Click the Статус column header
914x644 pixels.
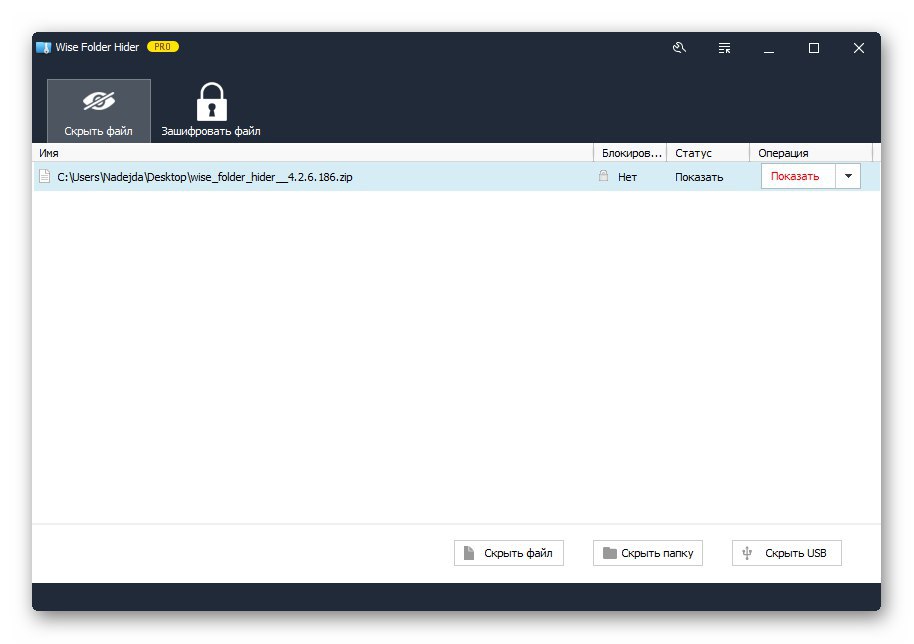pos(708,153)
